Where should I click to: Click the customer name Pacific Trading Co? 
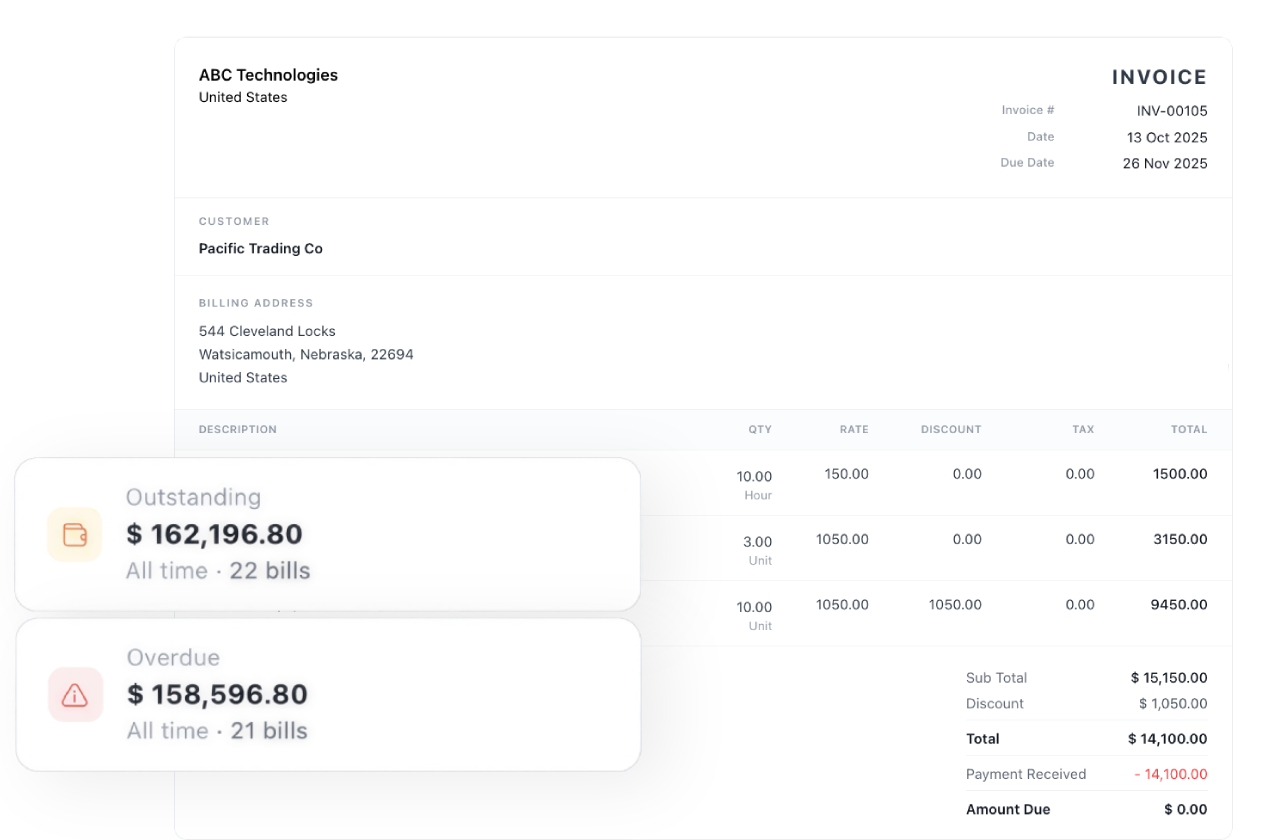[x=260, y=248]
